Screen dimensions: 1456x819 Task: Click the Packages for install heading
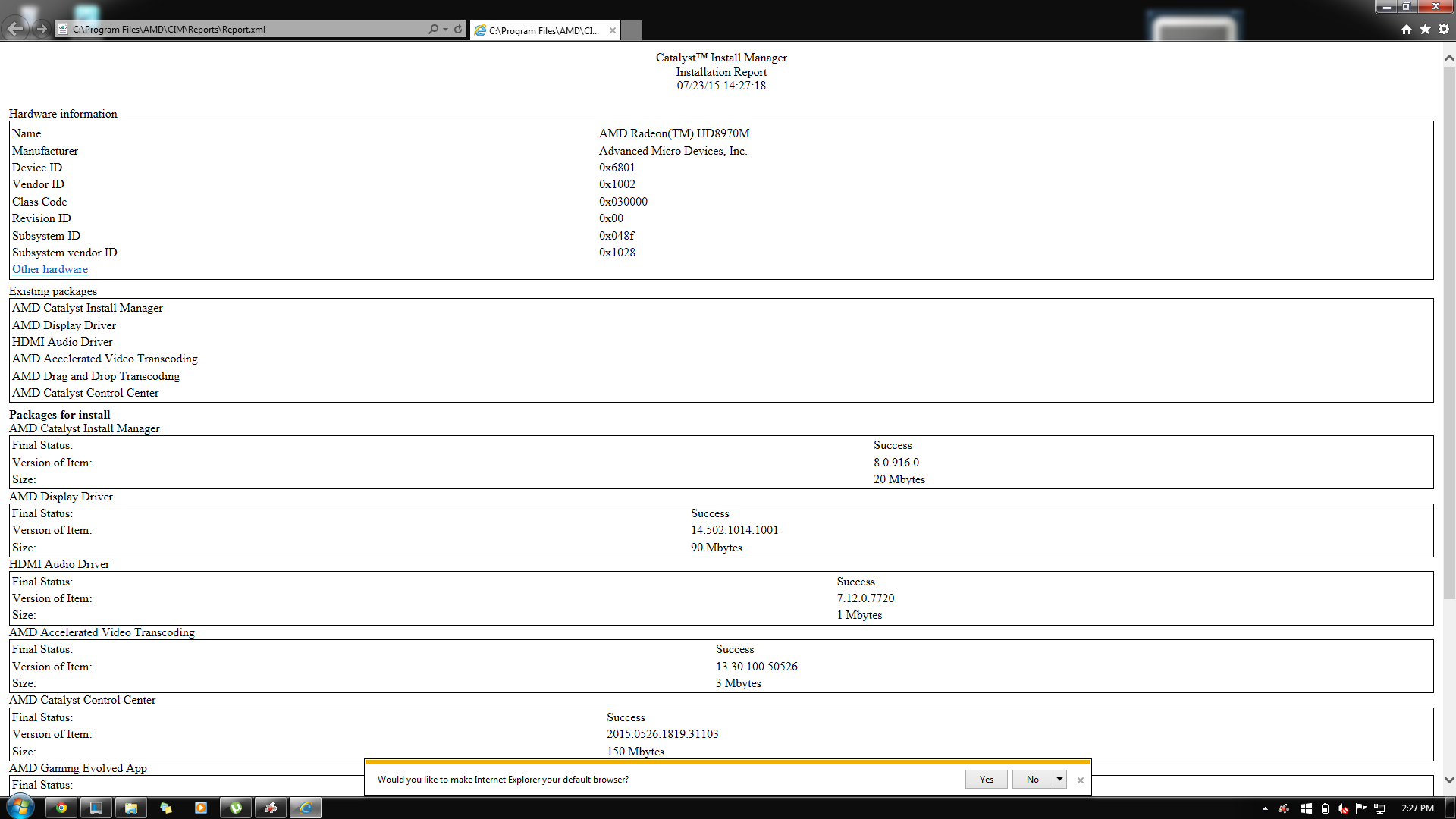pyautogui.click(x=60, y=415)
